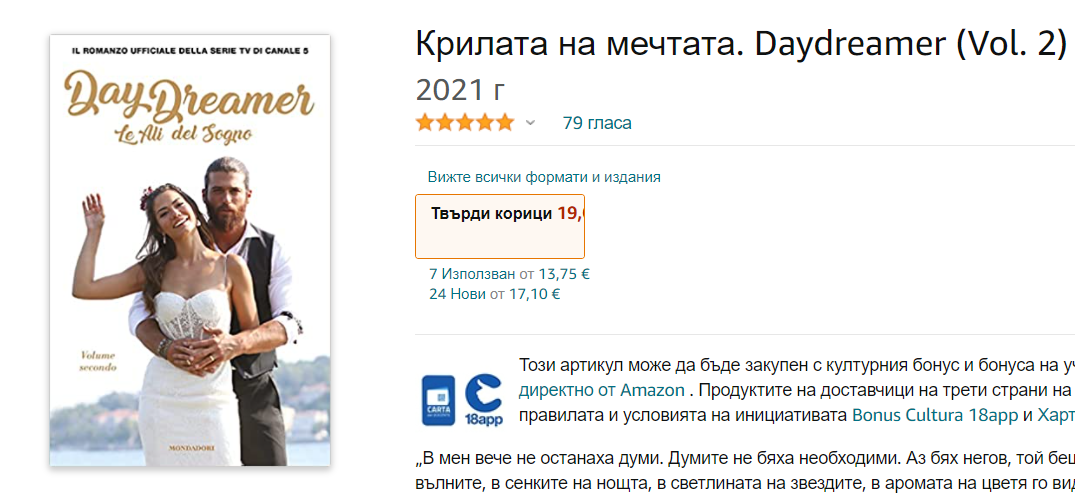
Task: Click the DayDreamer book cover image
Action: 190,250
